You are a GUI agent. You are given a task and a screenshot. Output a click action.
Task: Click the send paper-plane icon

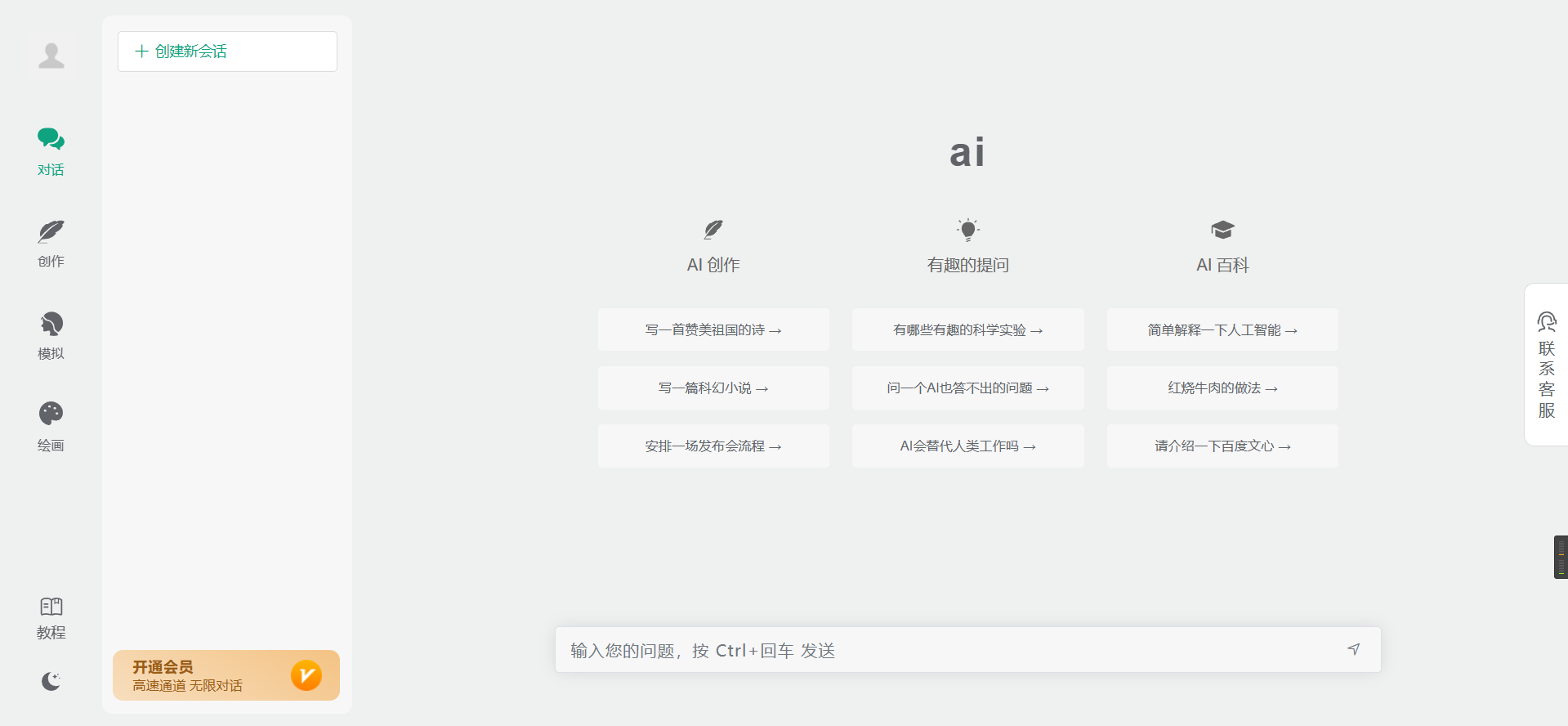pos(1354,649)
